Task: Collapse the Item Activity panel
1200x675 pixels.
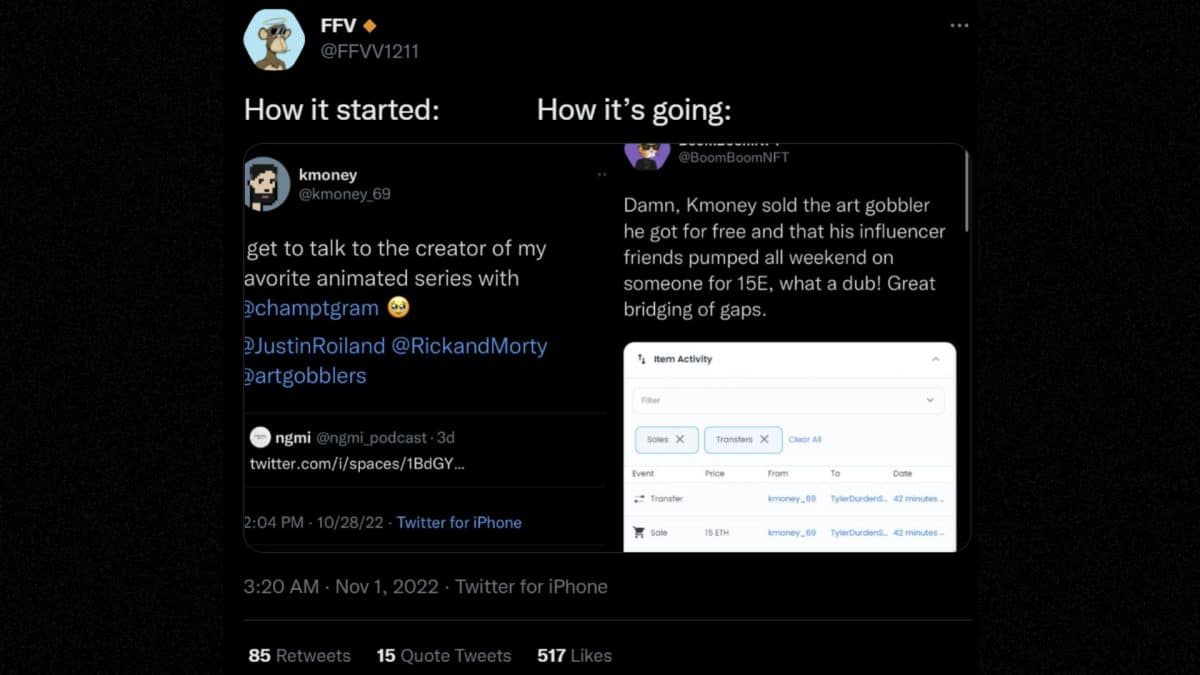Action: 936,360
